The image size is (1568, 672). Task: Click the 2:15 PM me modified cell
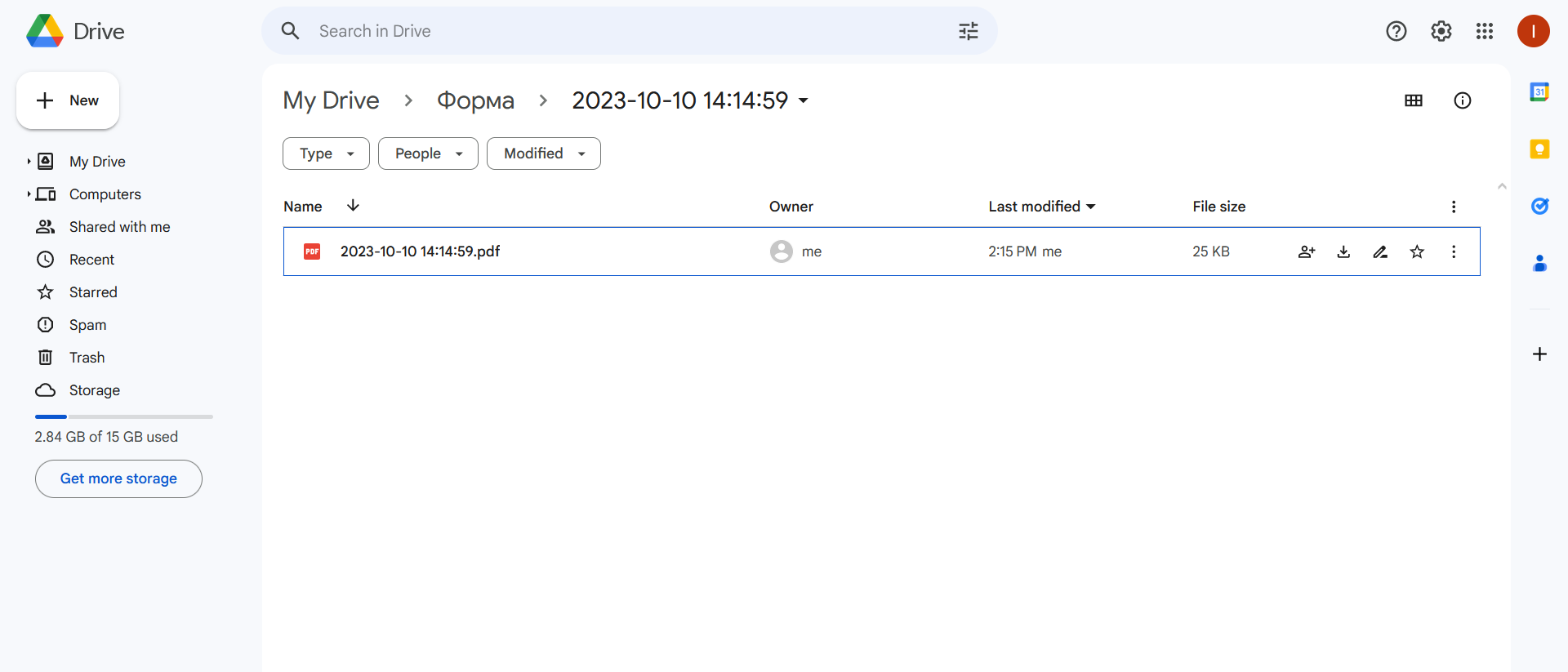[1025, 251]
